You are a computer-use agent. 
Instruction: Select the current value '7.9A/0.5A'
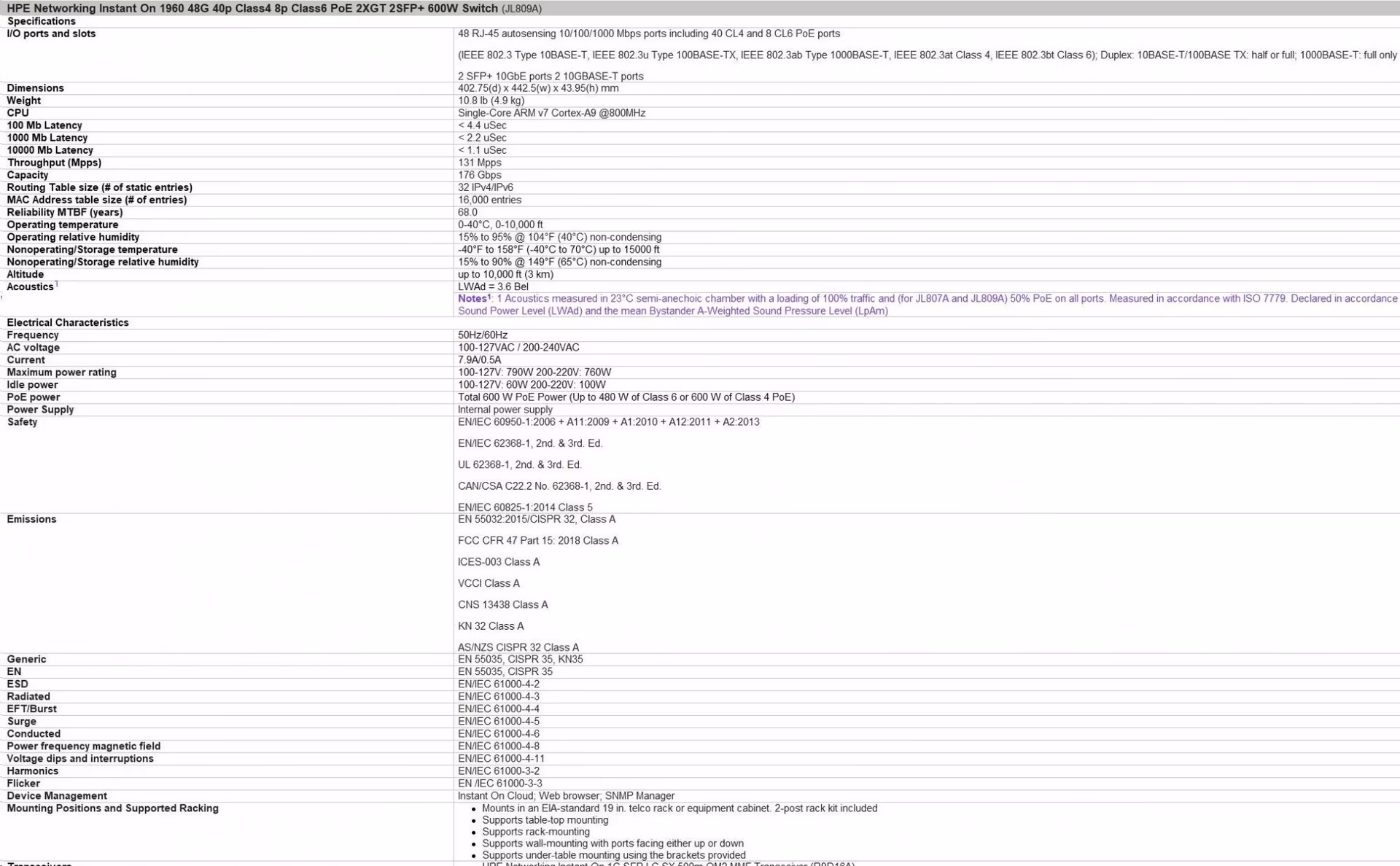479,360
